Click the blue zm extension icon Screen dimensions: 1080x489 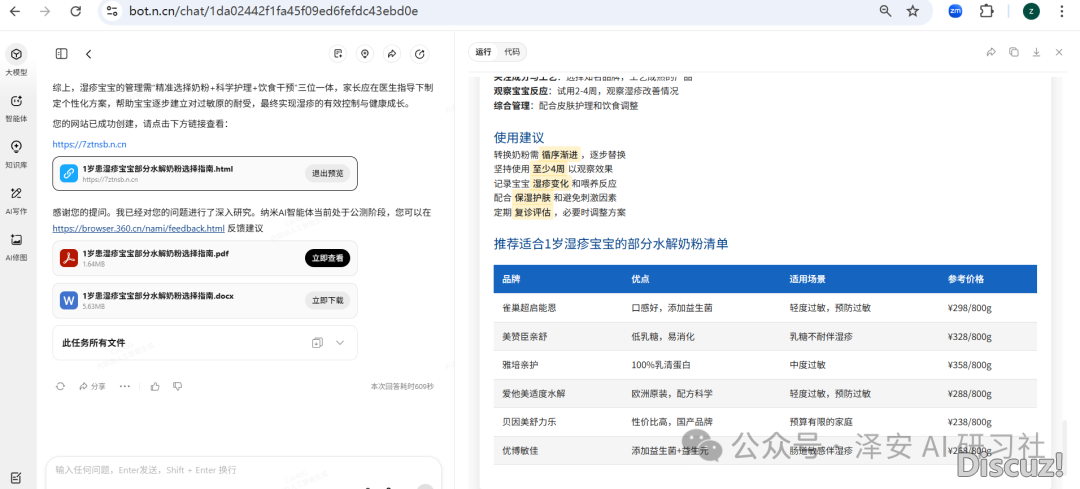point(955,11)
